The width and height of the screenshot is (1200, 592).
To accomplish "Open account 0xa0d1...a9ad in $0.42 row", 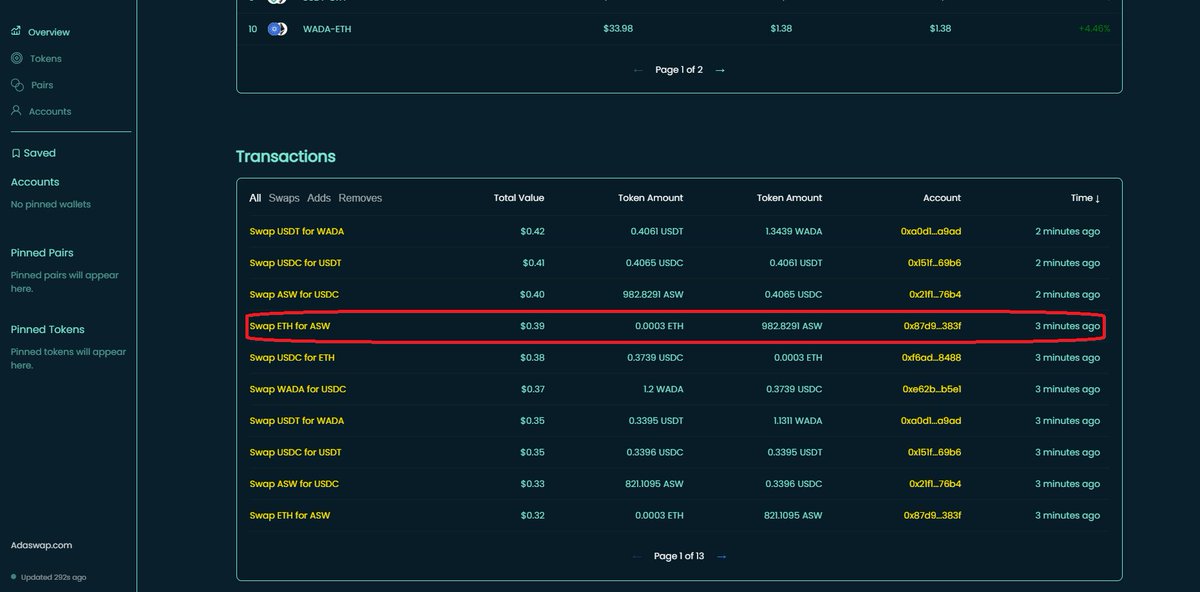I will tap(931, 231).
